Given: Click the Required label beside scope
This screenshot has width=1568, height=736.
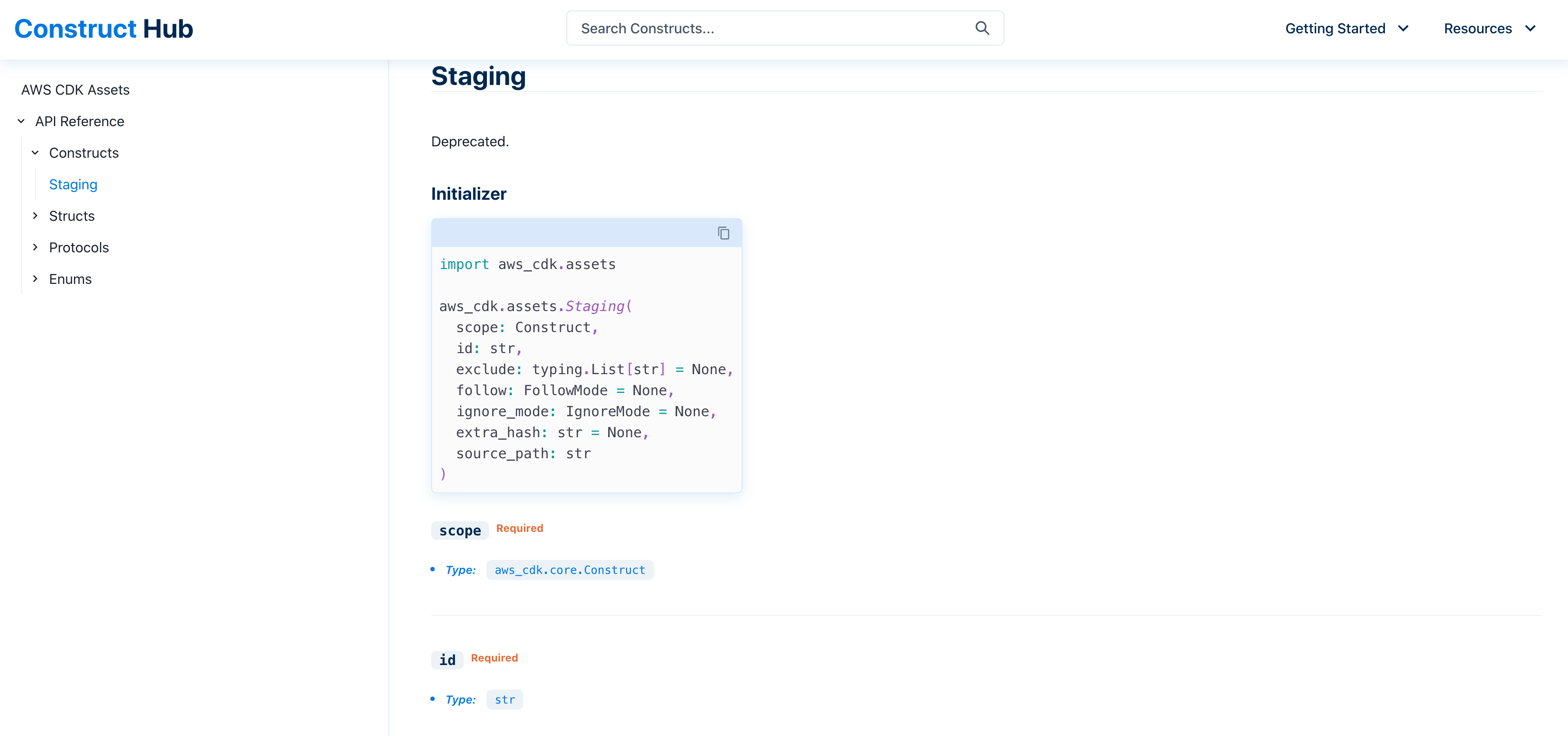Looking at the screenshot, I should (519, 528).
